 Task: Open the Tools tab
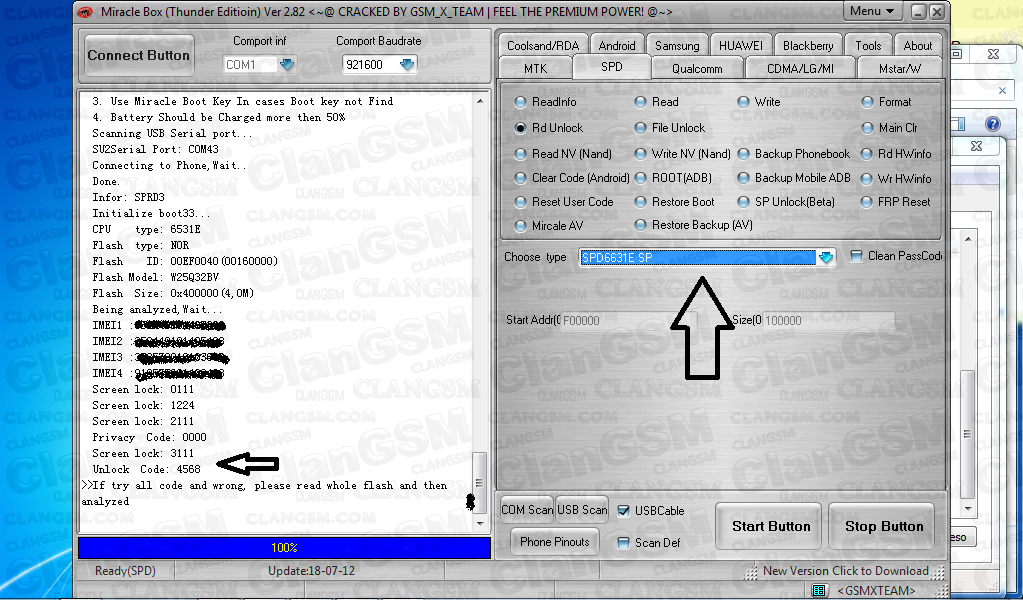[868, 46]
